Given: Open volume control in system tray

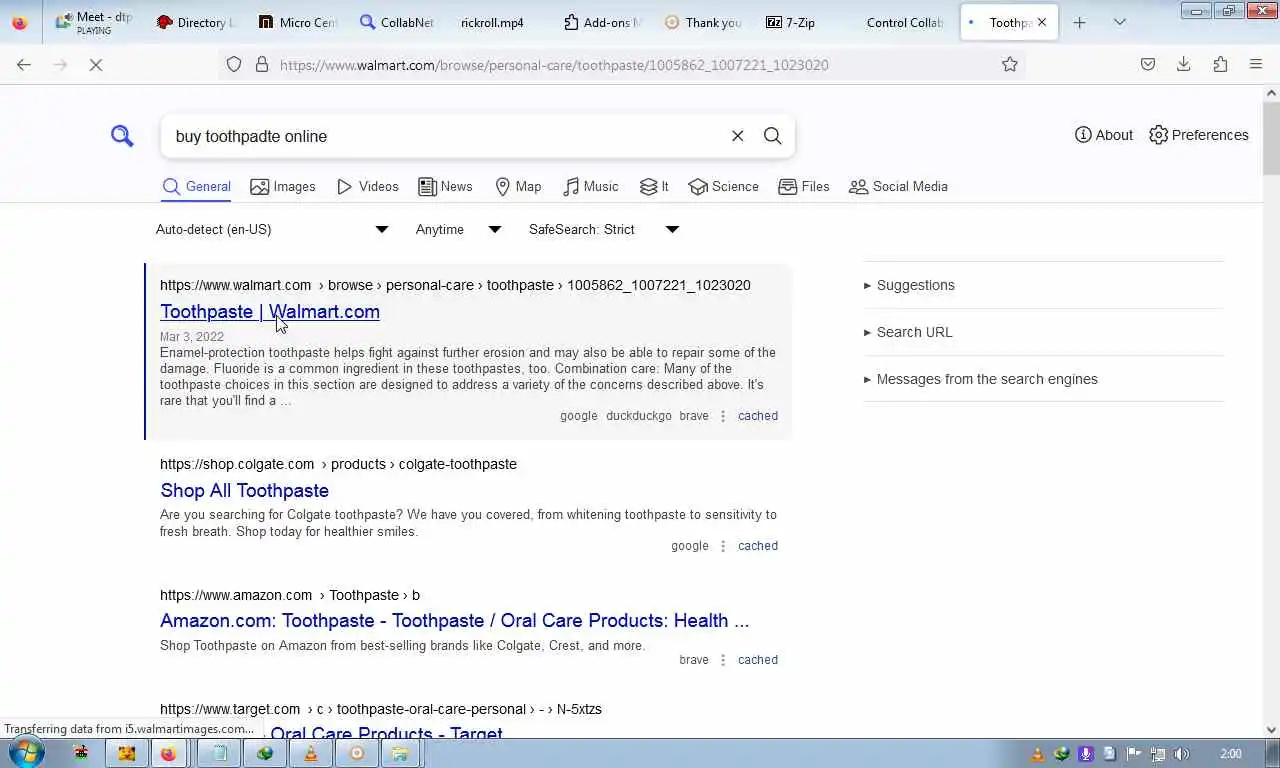Looking at the screenshot, I should coord(1182,754).
